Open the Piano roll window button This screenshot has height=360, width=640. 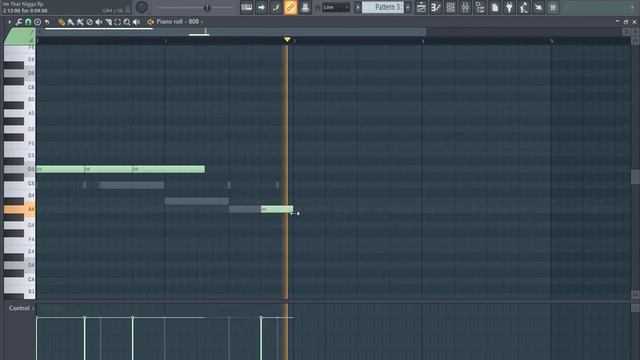pos(436,7)
